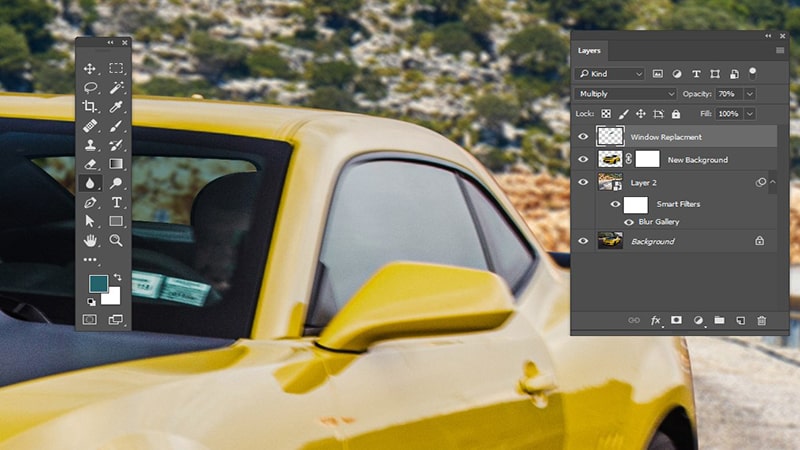The width and height of the screenshot is (800, 450).
Task: Lock all layer attributes
Action: click(676, 114)
